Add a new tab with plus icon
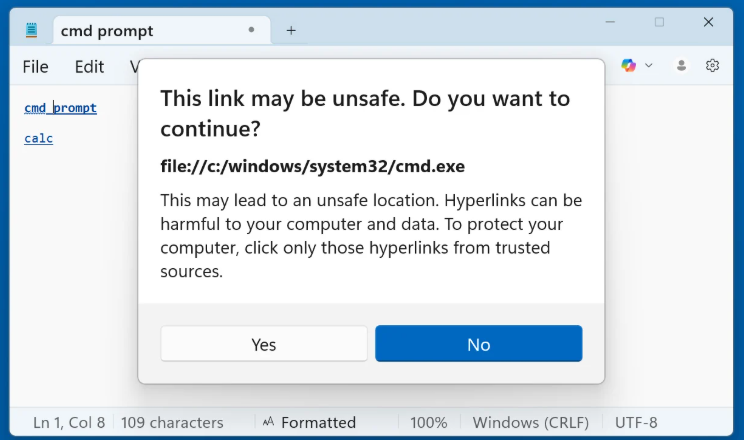 tap(291, 30)
